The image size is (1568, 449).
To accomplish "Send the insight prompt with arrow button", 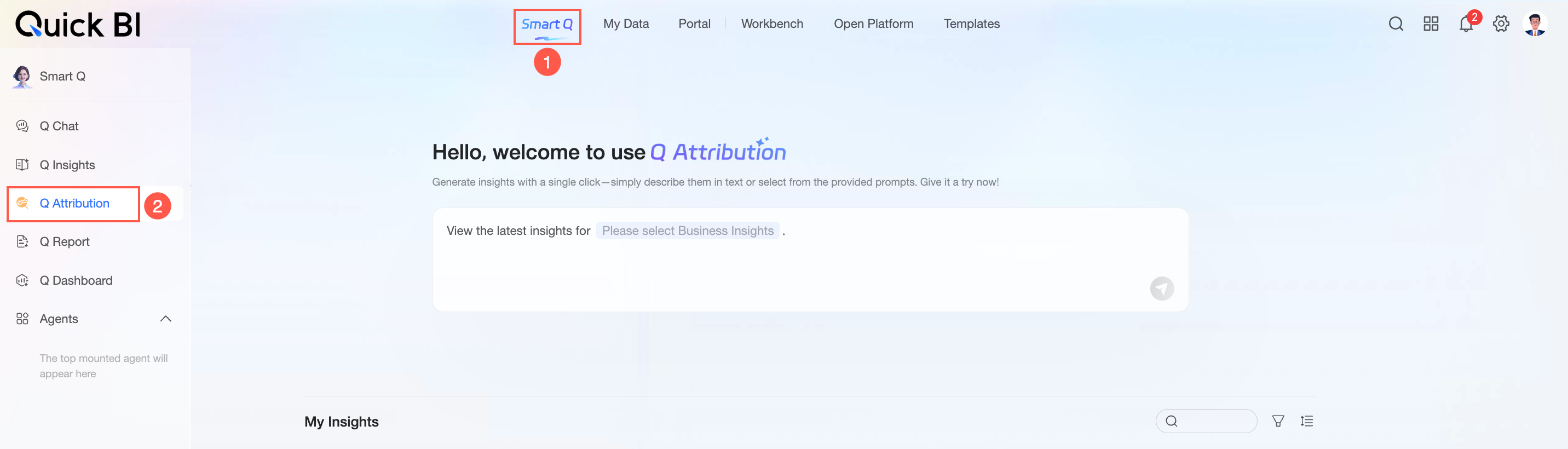I will click(1161, 289).
